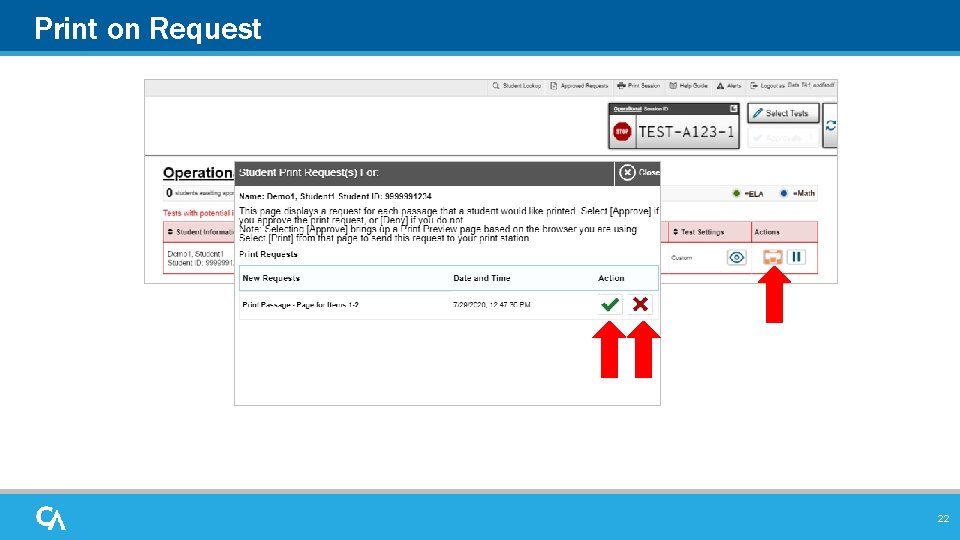The image size is (960, 540).
Task: Approve the print request with green checkmark
Action: tap(610, 304)
